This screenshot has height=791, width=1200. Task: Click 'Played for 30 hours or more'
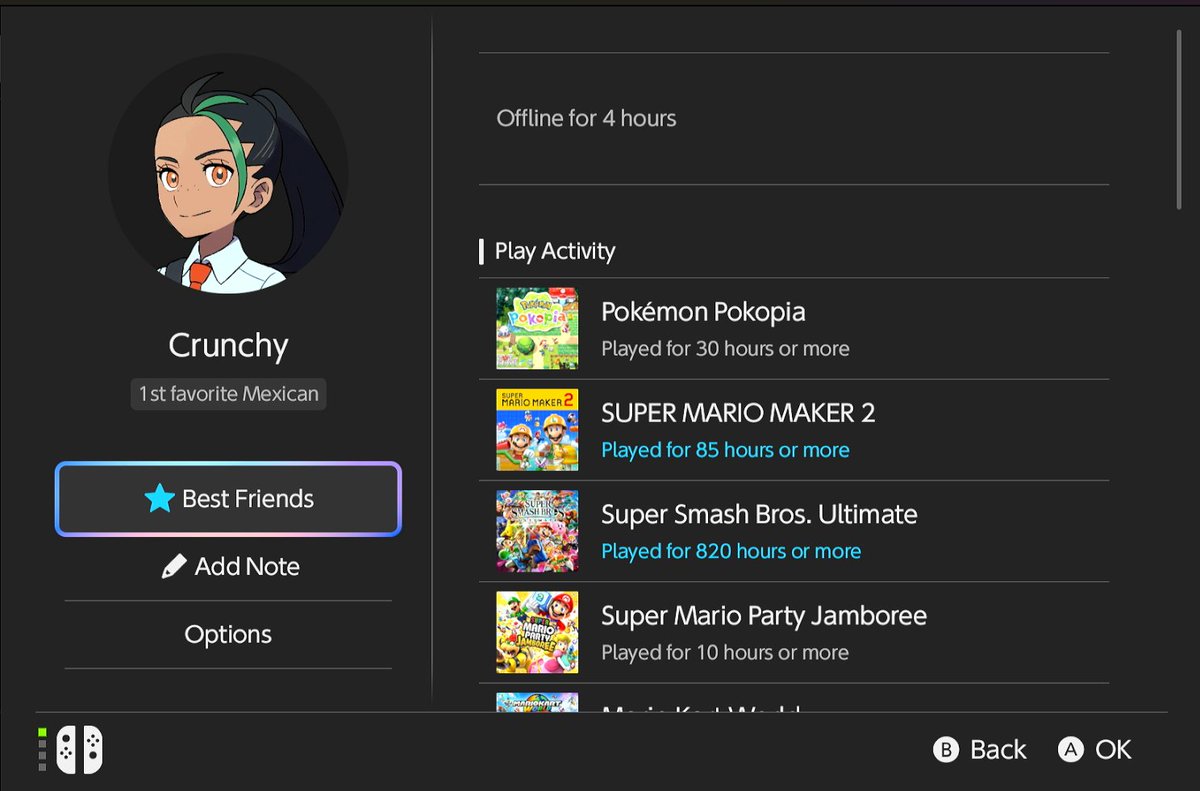(x=725, y=349)
